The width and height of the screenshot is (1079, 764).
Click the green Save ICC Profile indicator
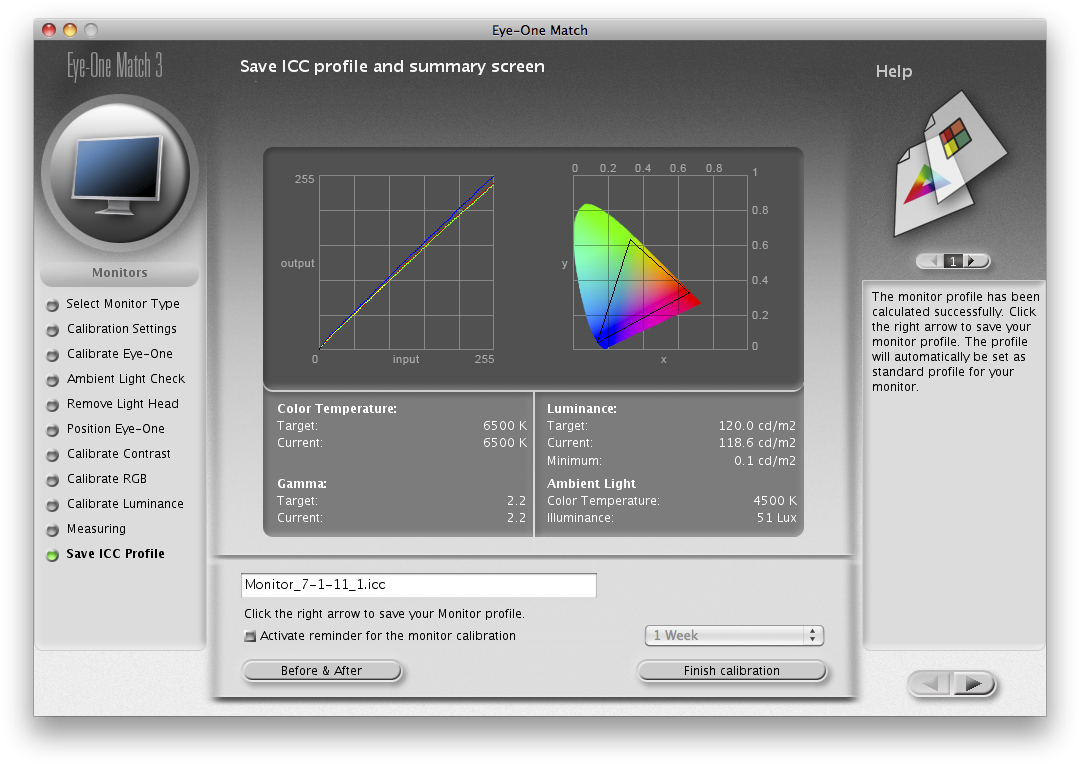(x=52, y=555)
